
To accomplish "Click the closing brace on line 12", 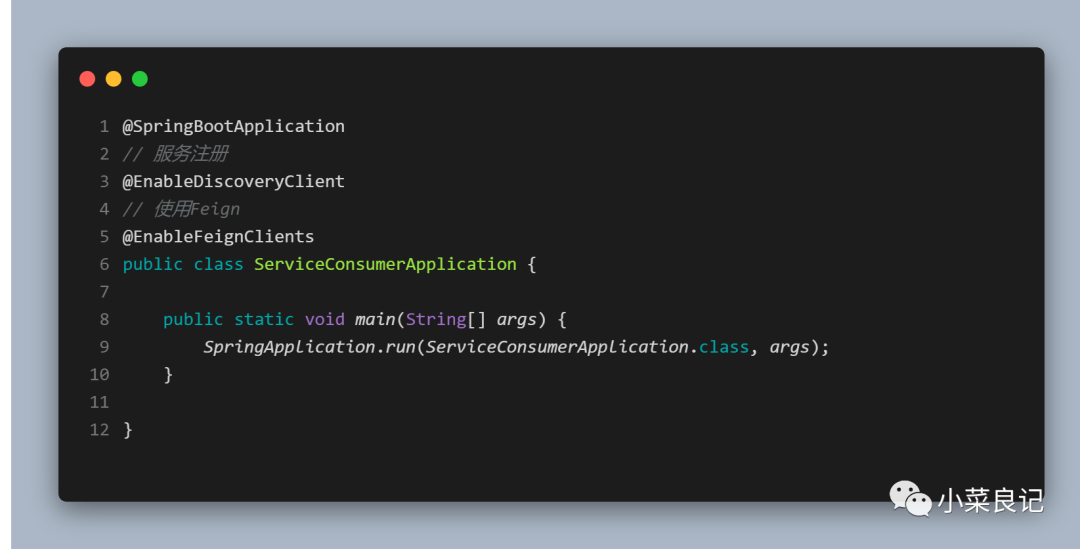I will (x=128, y=429).
